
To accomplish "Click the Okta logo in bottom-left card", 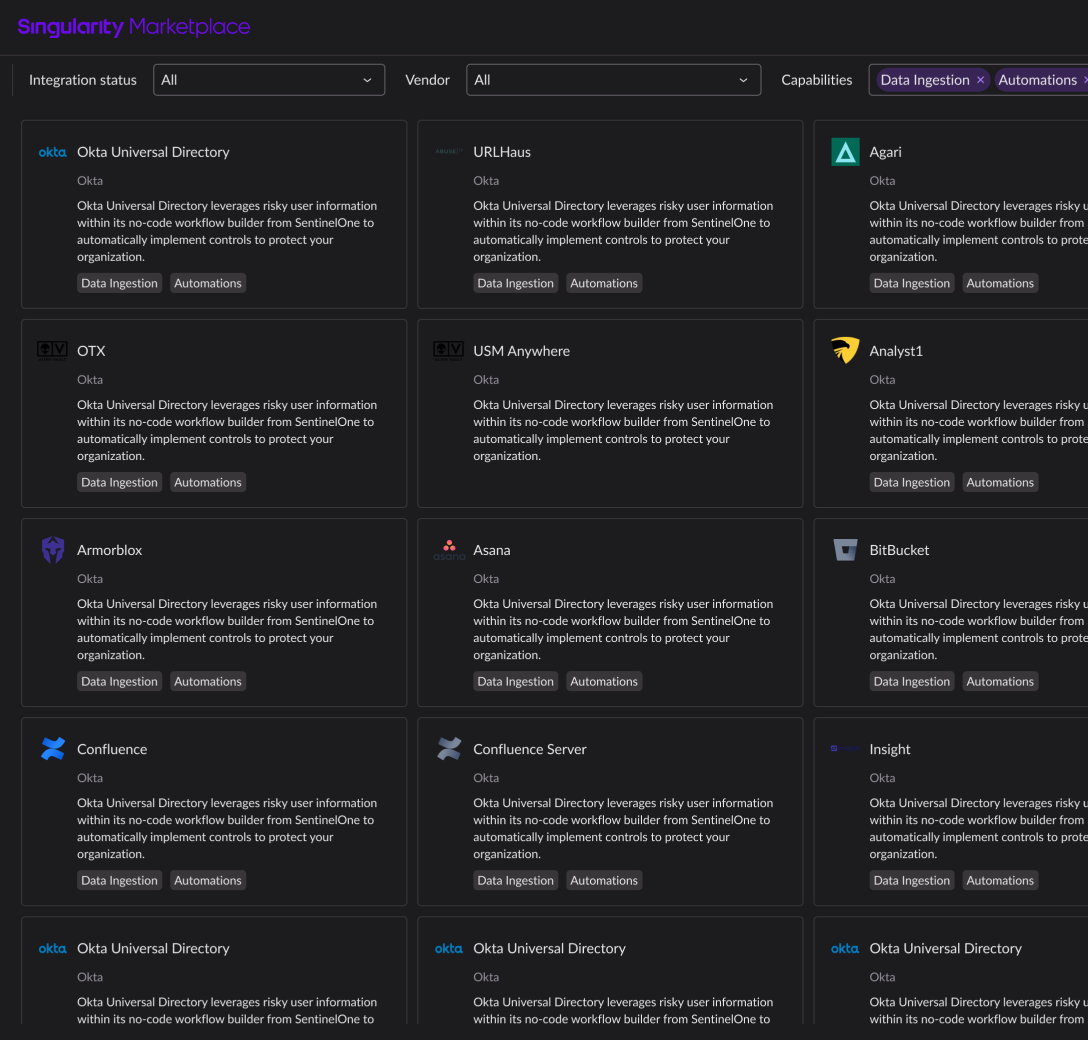I will click(x=52, y=948).
